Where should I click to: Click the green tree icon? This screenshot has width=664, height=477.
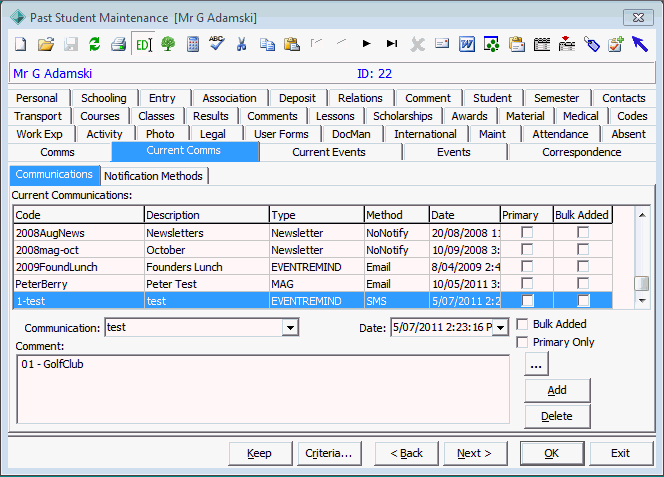(168, 44)
